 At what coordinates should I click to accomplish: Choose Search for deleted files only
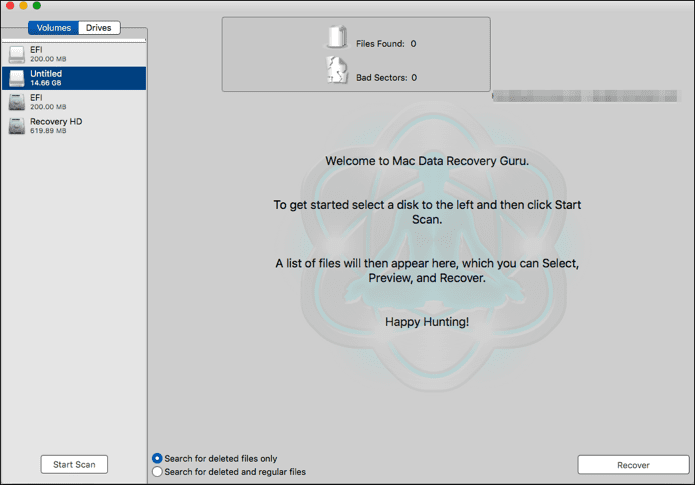[157, 458]
